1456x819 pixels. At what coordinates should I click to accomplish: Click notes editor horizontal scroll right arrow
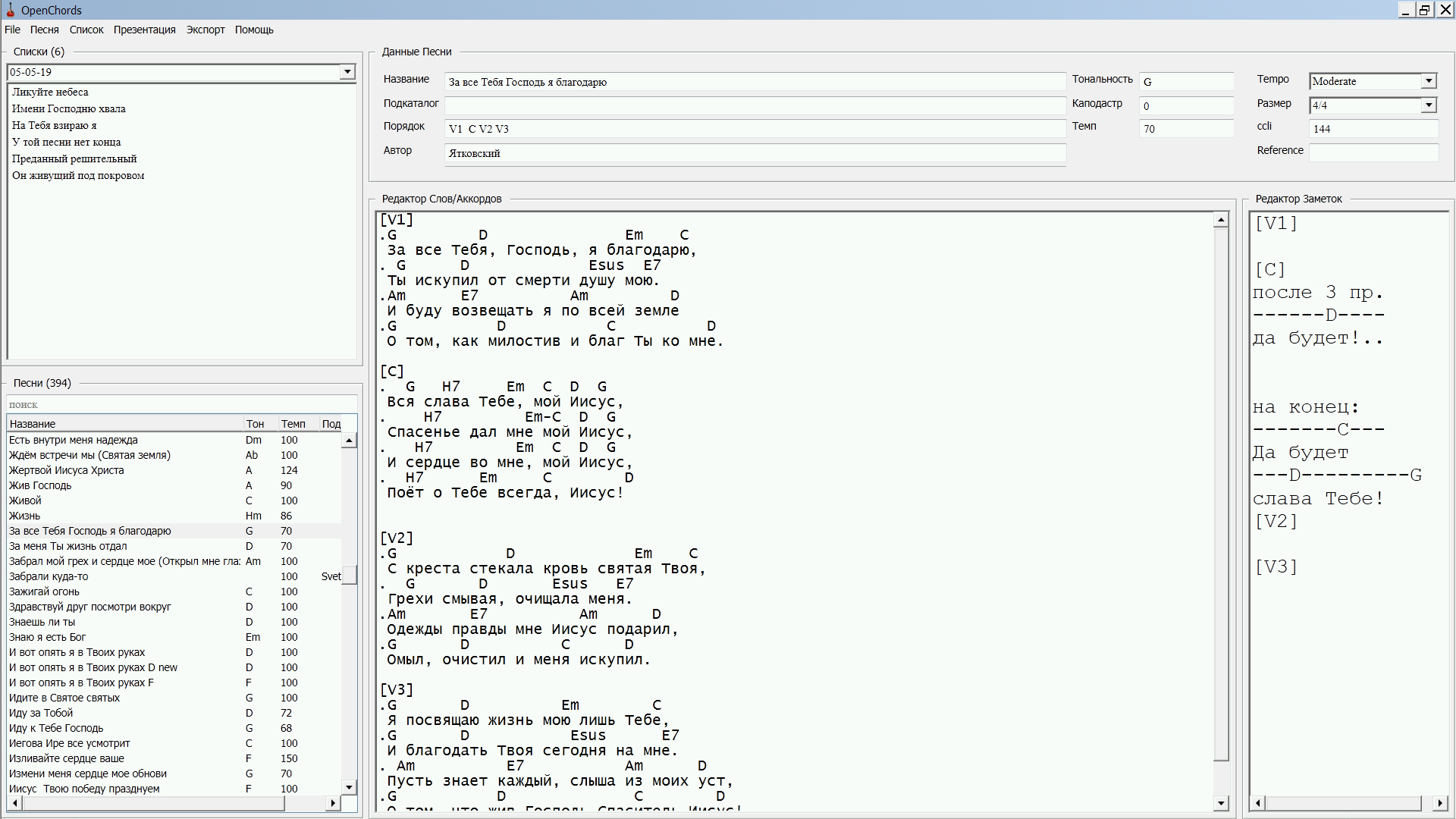[1440, 803]
